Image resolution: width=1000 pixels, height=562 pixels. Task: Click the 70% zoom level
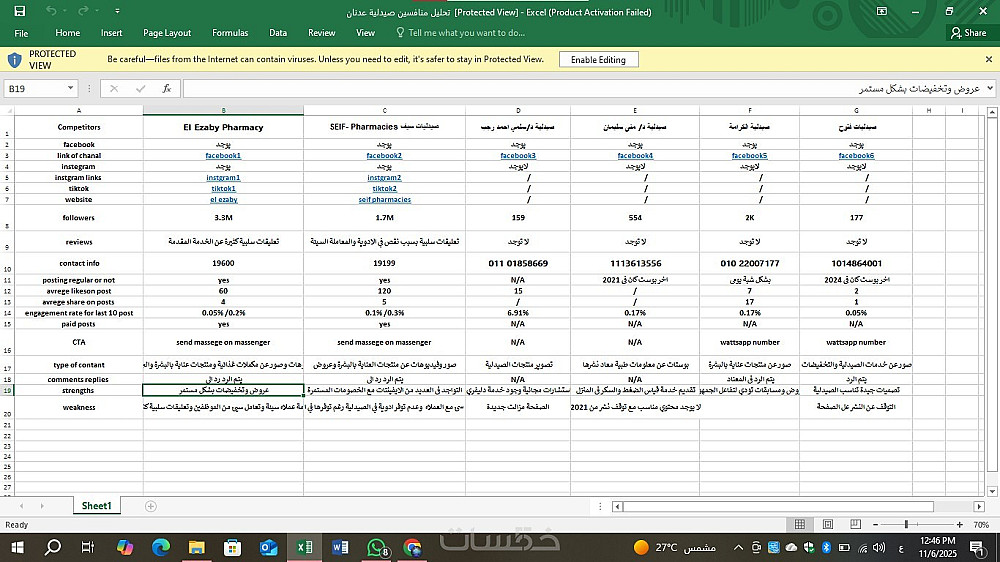(x=981, y=524)
